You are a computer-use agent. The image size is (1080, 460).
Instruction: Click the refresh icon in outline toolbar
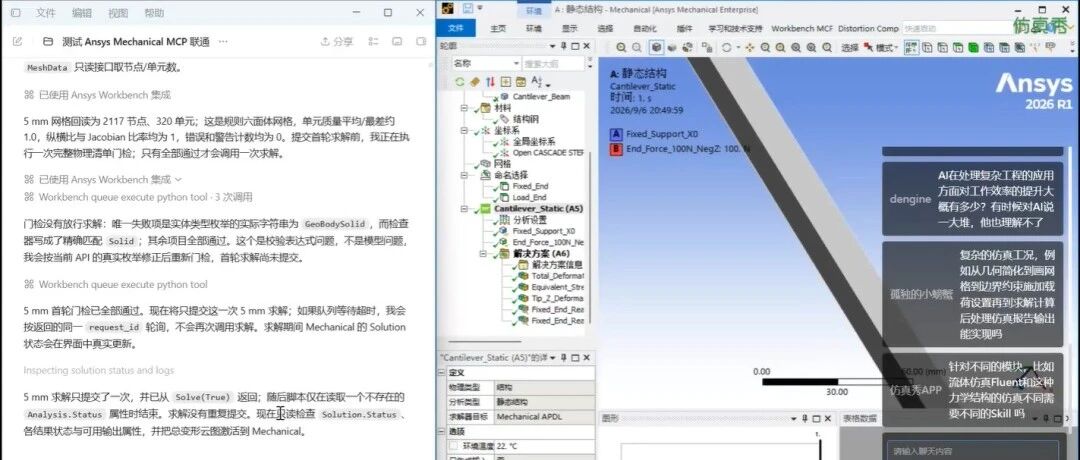click(x=459, y=82)
